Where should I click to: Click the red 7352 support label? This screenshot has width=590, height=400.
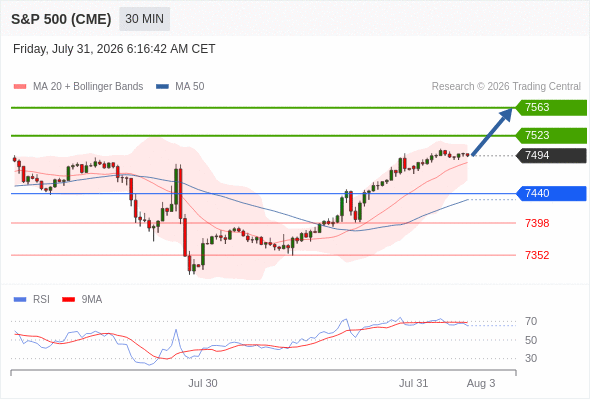[537, 255]
